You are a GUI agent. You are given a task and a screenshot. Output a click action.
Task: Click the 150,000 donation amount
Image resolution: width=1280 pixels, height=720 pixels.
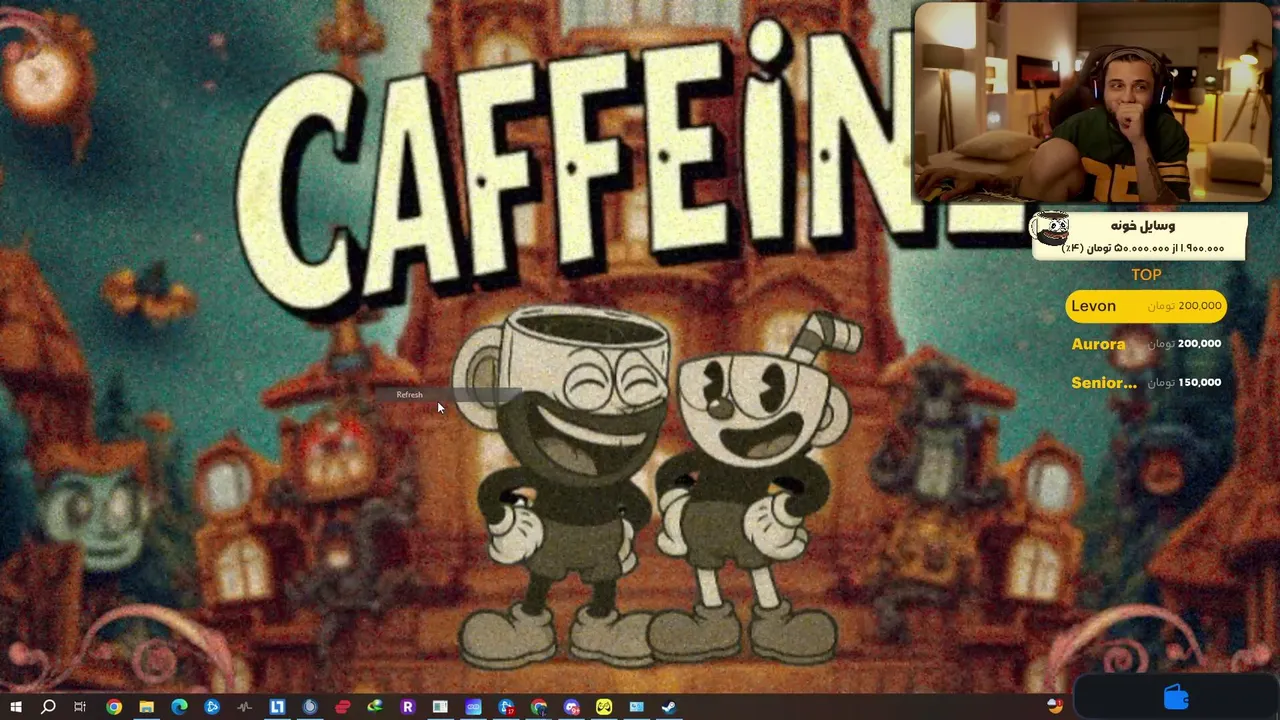(x=1199, y=382)
